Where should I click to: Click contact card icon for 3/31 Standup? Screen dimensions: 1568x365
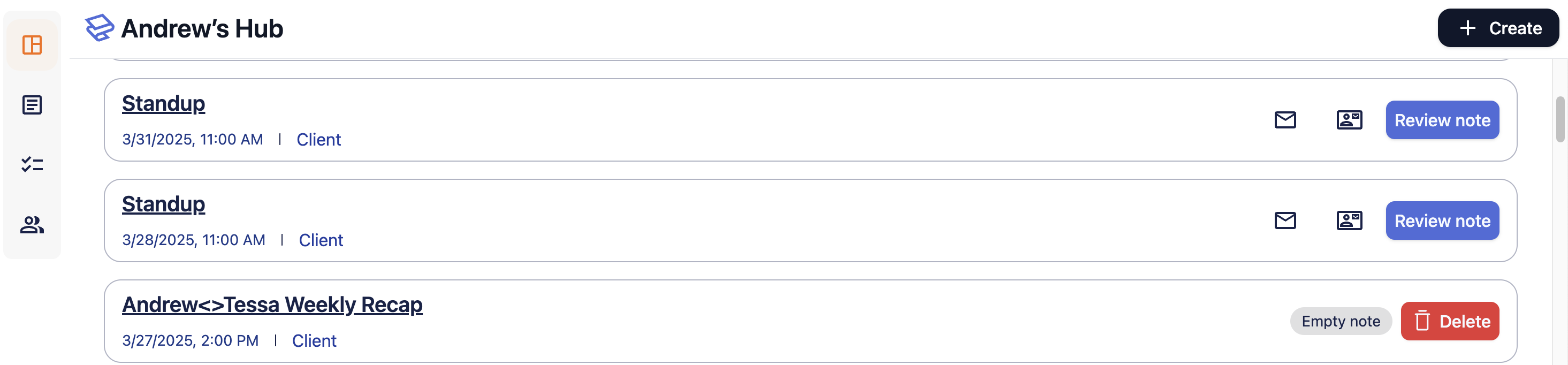(1349, 120)
